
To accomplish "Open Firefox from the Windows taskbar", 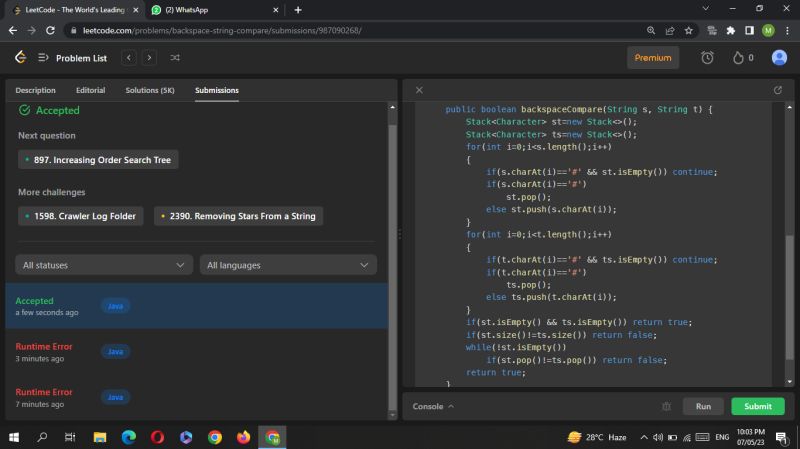I will tap(243, 437).
